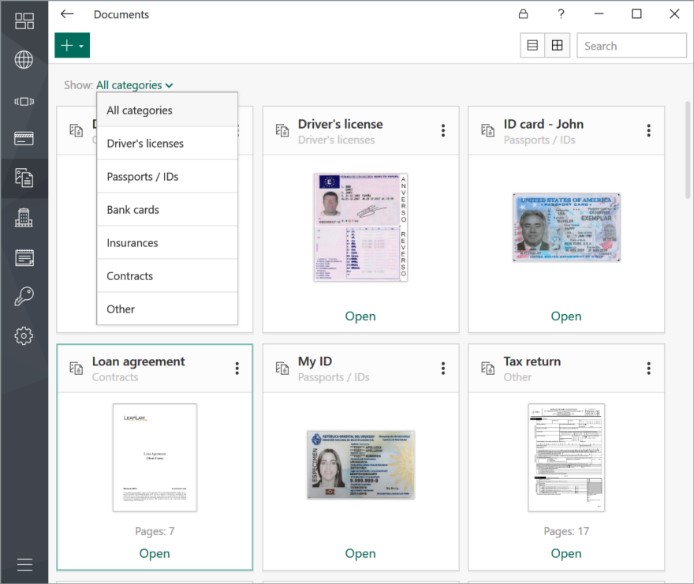
Task: Click the Tax return form thumbnail
Action: (566, 457)
